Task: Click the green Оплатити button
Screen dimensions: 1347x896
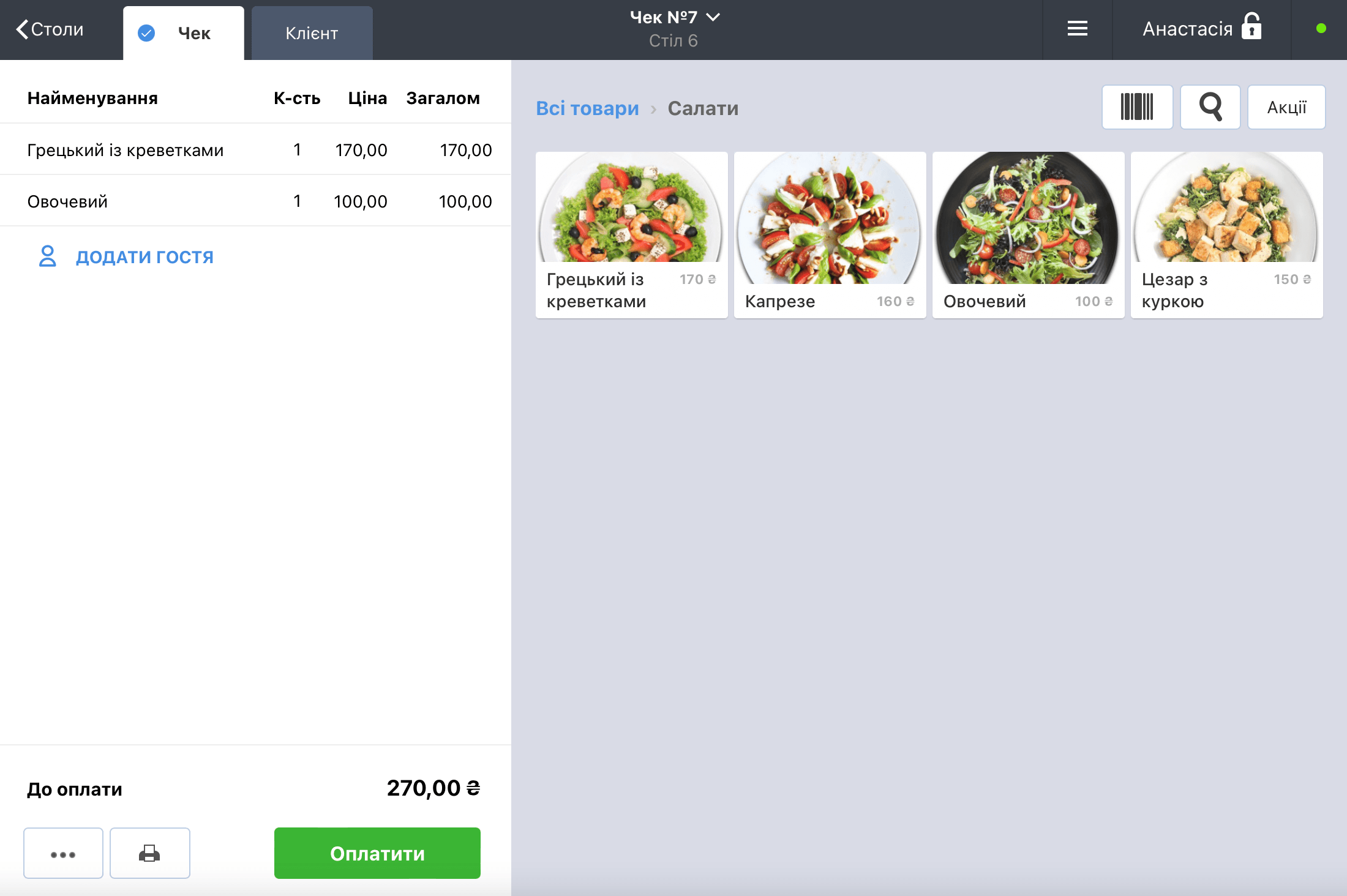Action: [377, 853]
